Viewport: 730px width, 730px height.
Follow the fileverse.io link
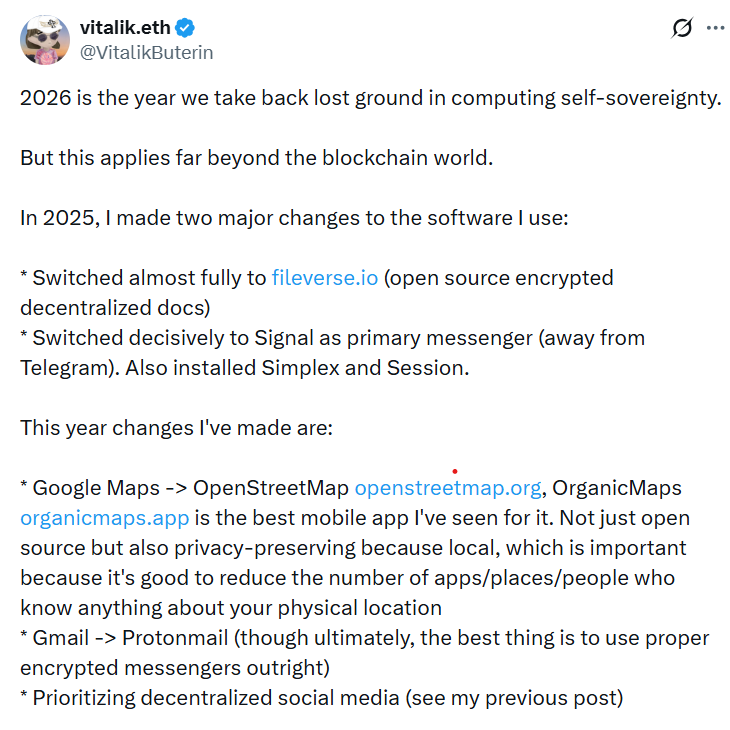pos(325,278)
